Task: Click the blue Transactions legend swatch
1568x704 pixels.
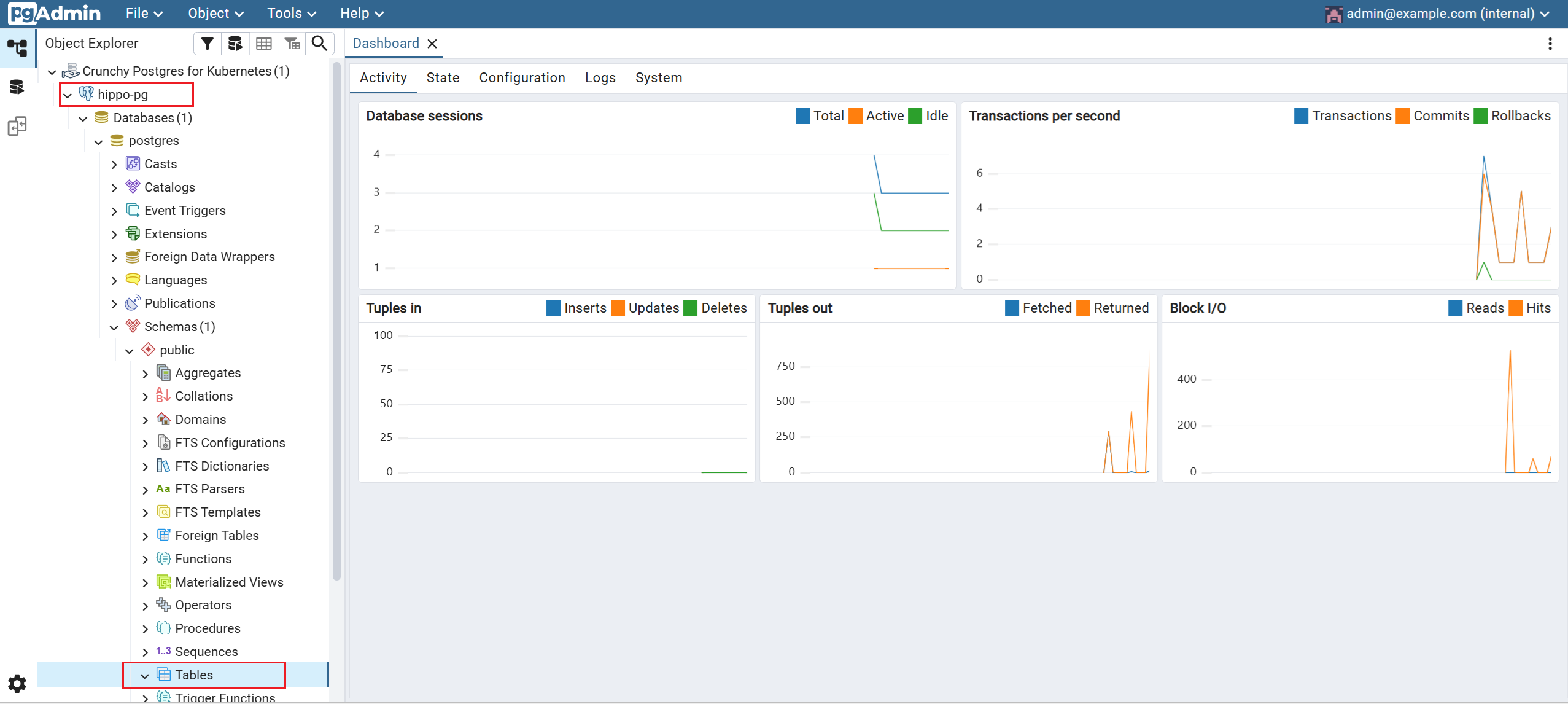Action: tap(1301, 116)
